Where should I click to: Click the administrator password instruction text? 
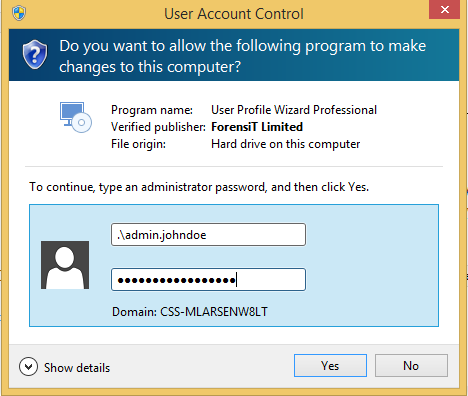[x=199, y=187]
